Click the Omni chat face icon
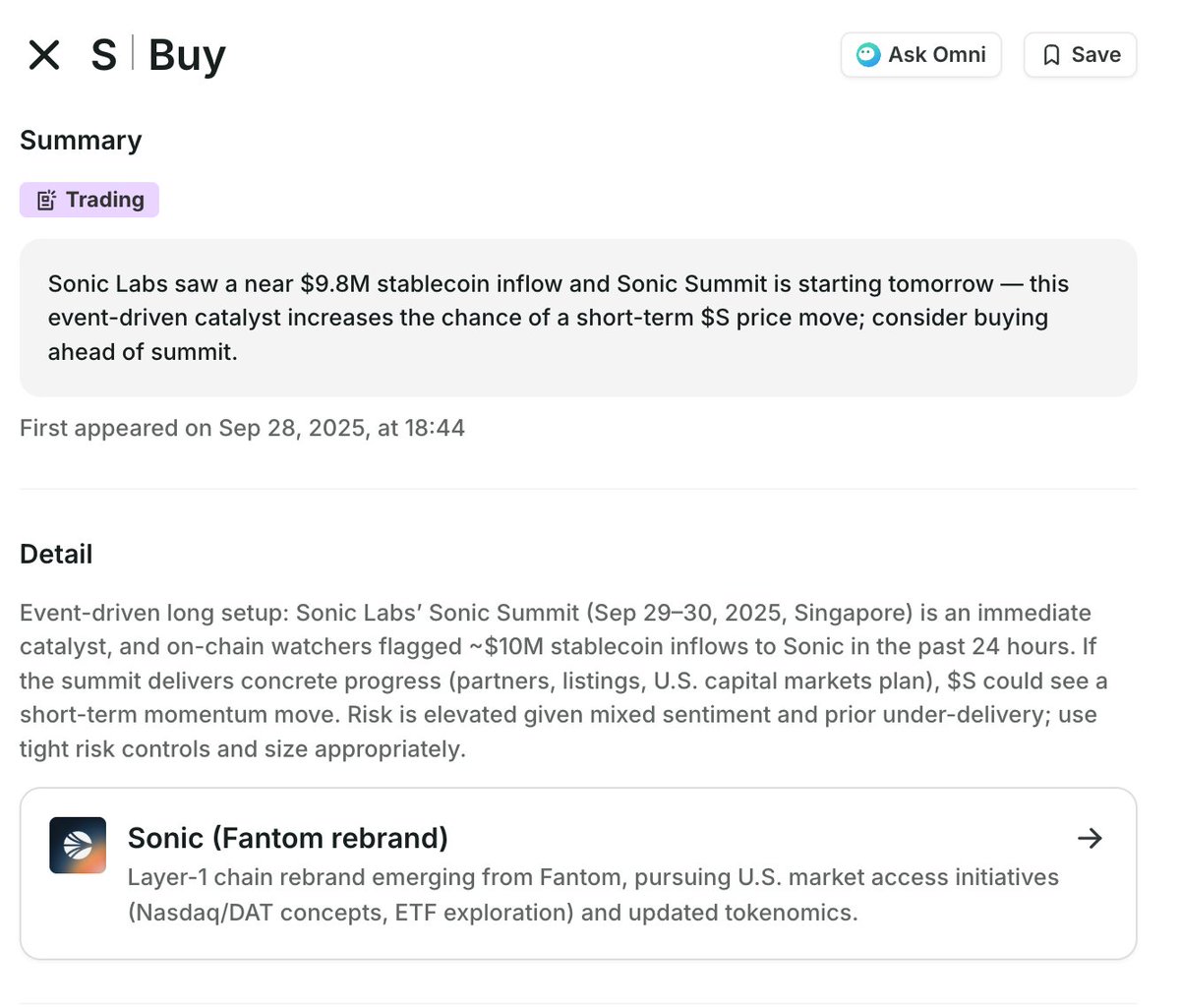Image resolution: width=1180 pixels, height=1008 pixels. pyautogui.click(x=866, y=55)
